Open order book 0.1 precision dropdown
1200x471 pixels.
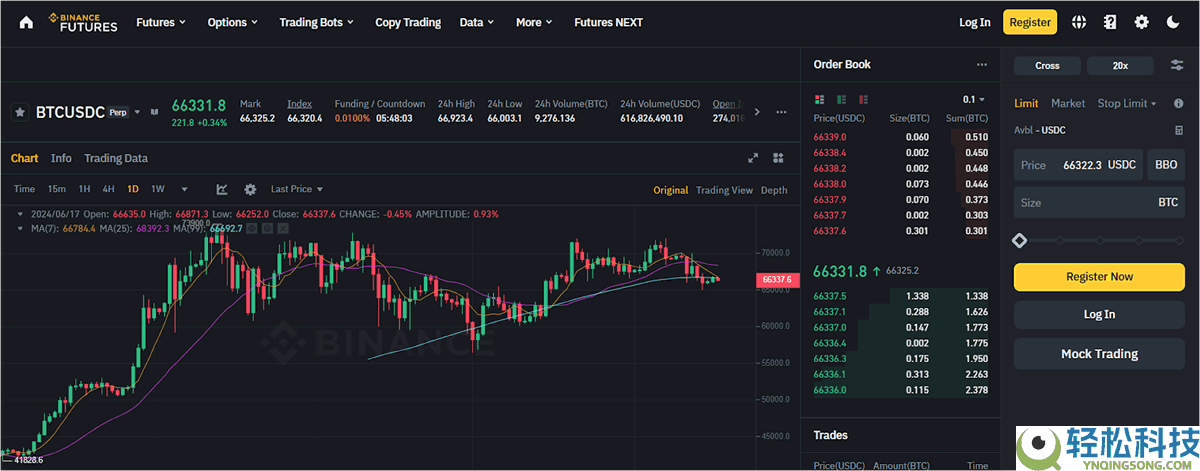coord(973,100)
